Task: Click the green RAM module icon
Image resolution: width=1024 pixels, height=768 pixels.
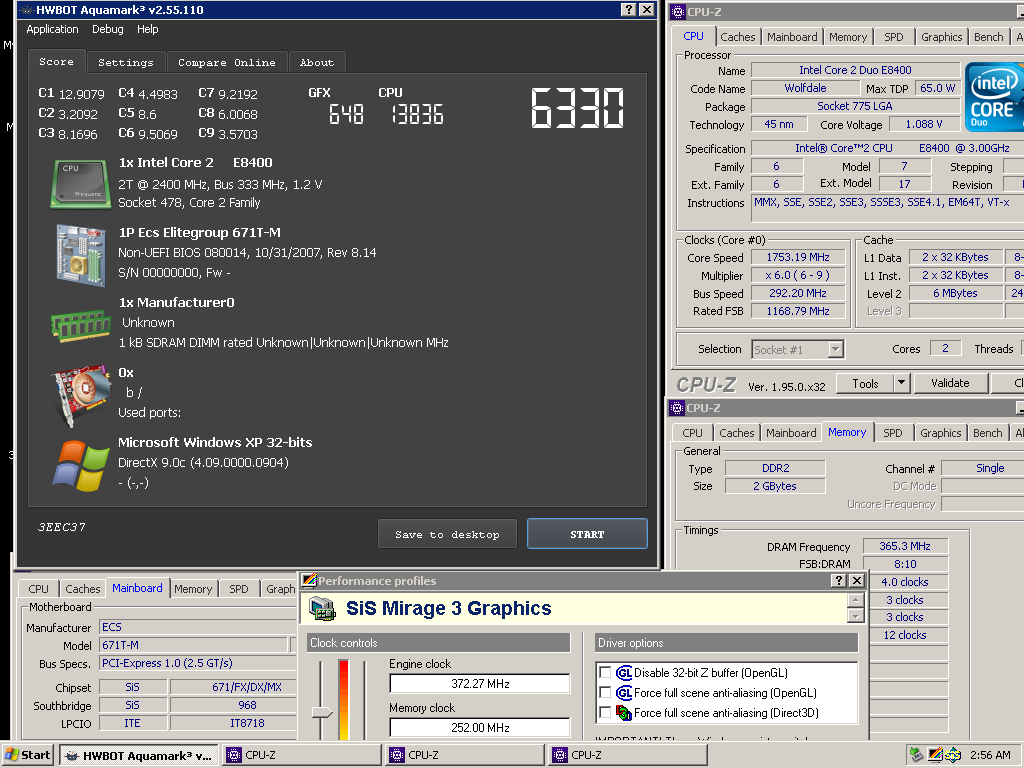Action: (x=81, y=325)
